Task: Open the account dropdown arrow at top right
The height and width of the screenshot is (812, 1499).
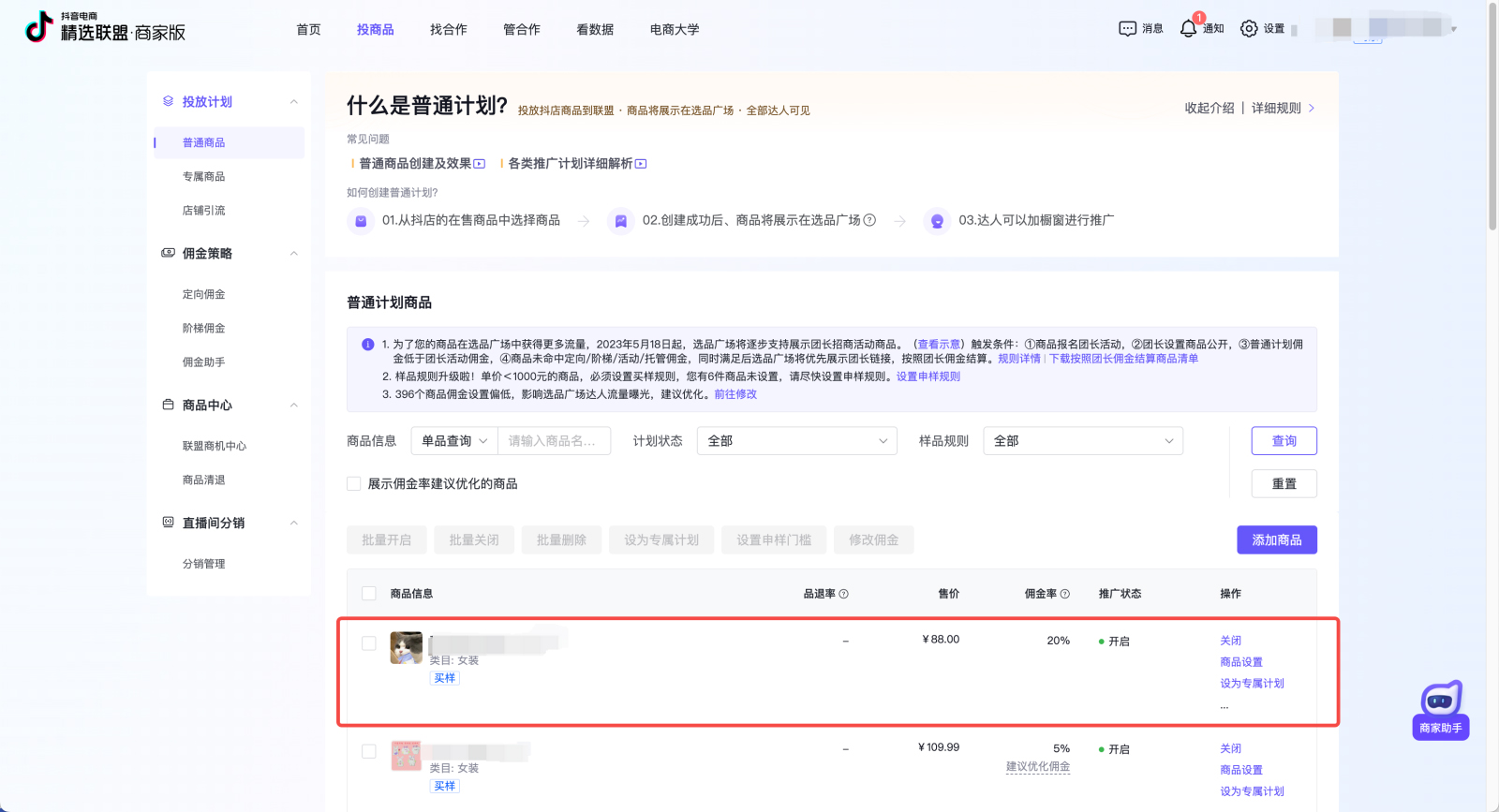Action: pos(1454,29)
